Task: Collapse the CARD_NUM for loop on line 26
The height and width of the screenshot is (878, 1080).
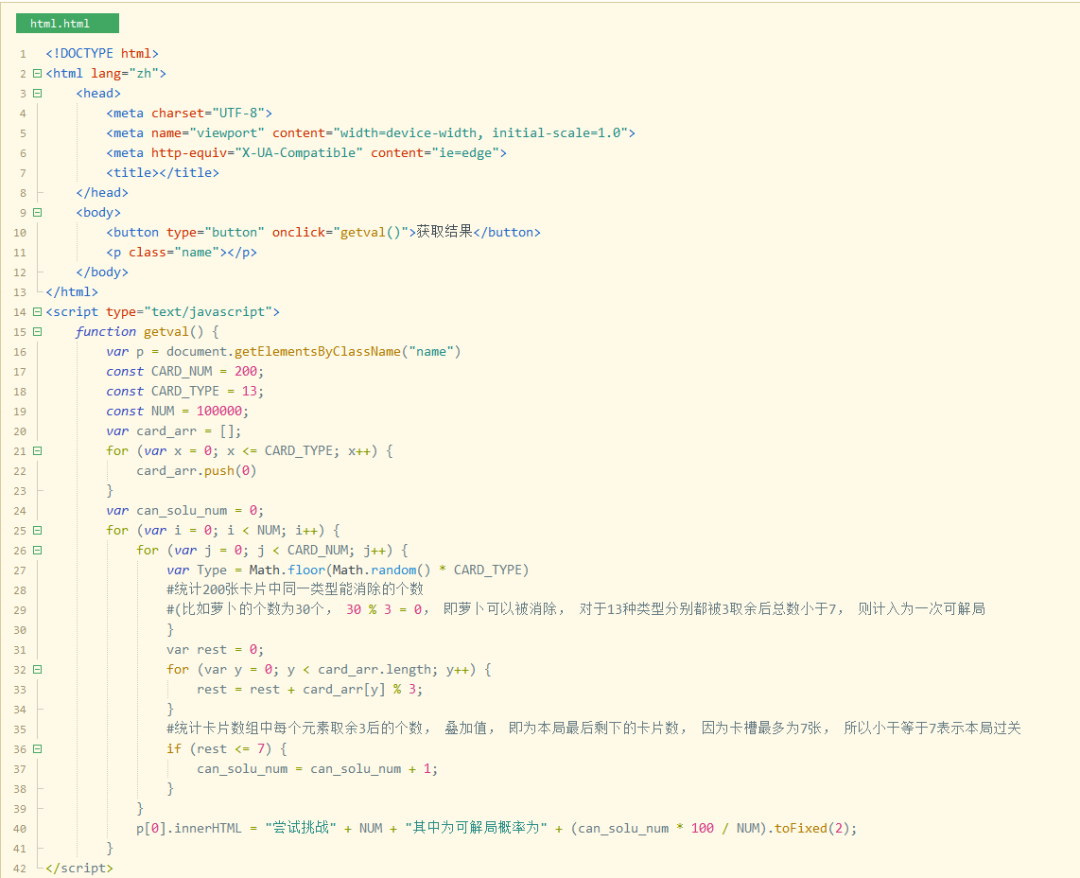Action: click(37, 550)
